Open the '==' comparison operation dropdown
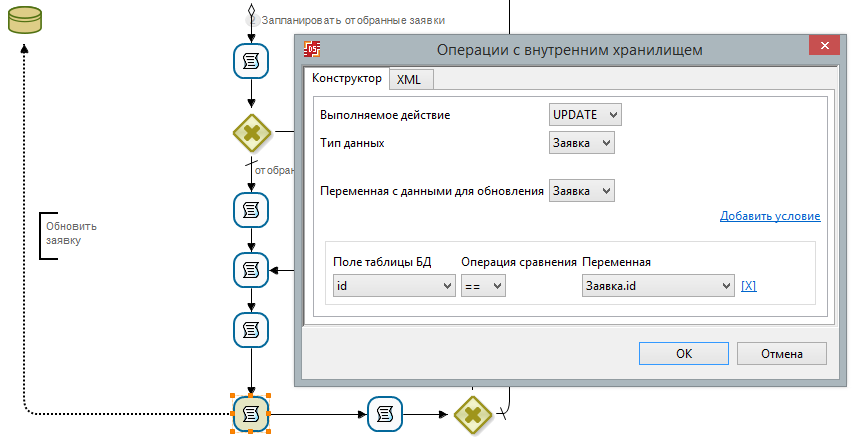854x441 pixels. tap(484, 286)
